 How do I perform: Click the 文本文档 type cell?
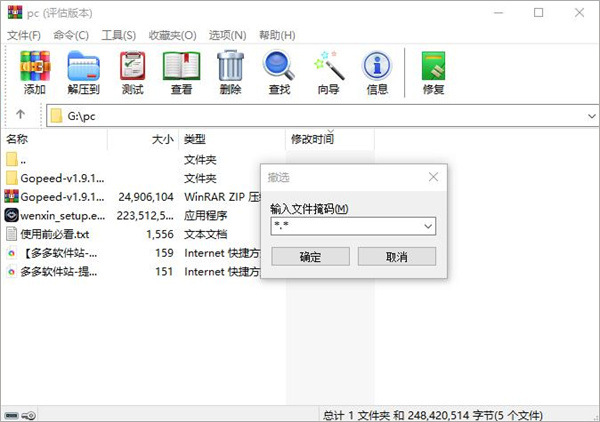tap(205, 234)
